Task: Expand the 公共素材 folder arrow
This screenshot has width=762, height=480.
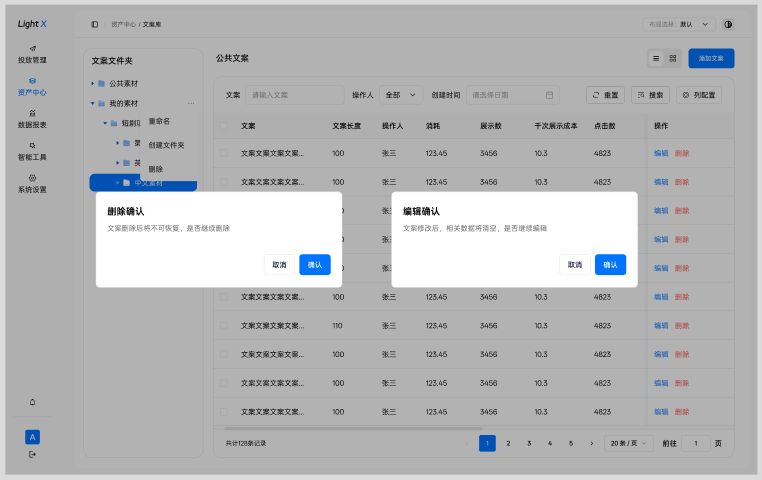Action: tap(92, 84)
